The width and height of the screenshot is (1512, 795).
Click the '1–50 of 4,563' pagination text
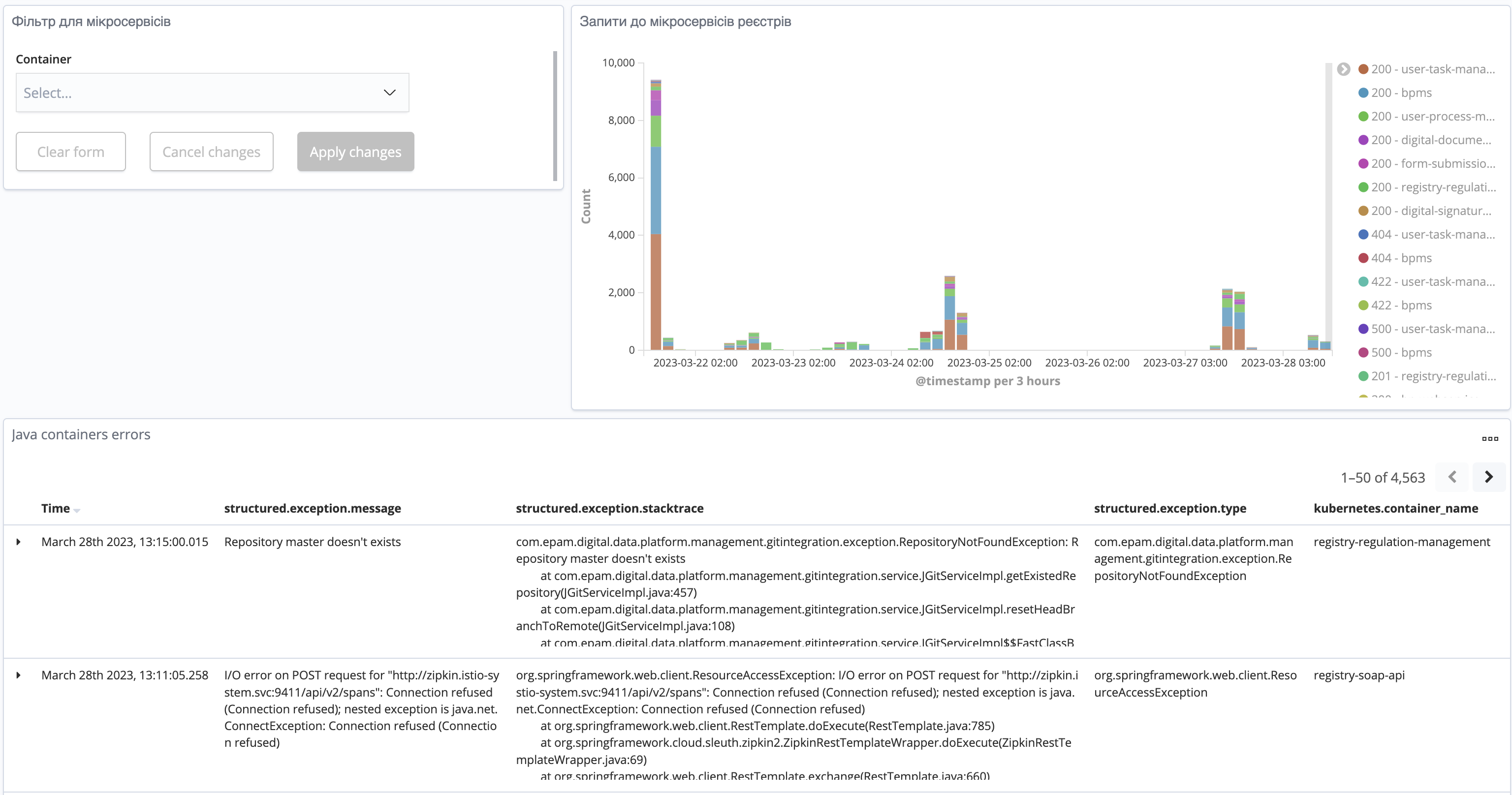[1383, 478]
